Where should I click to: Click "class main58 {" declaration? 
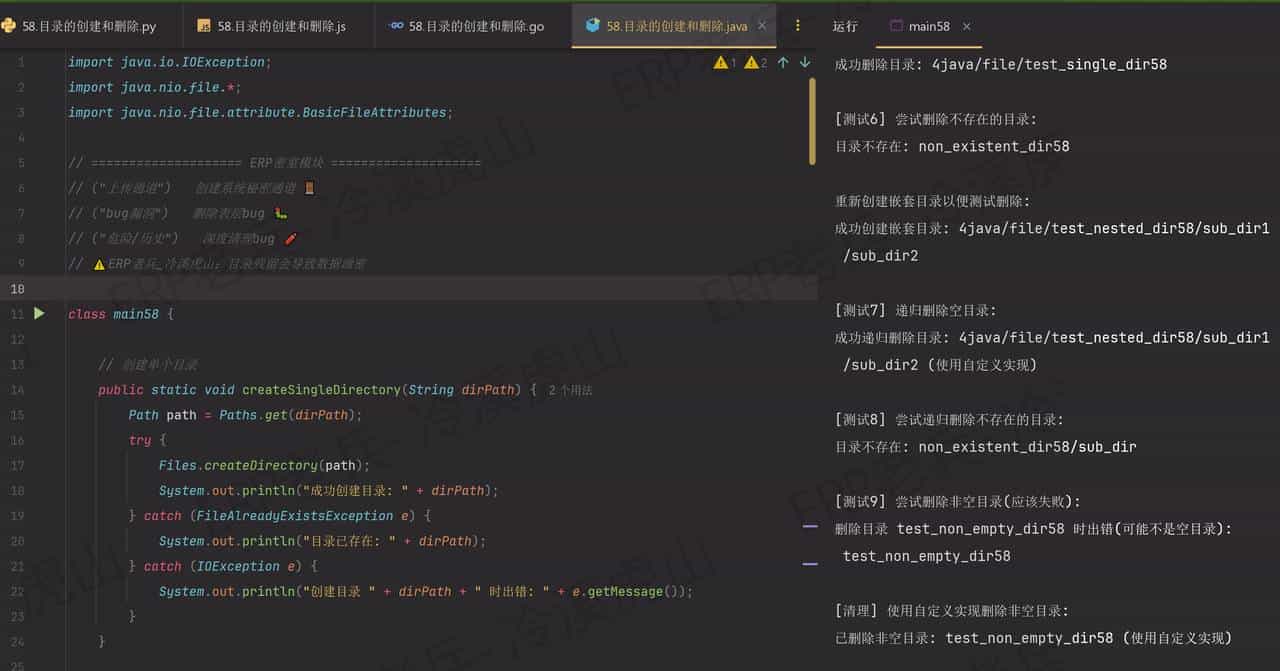click(x=121, y=314)
